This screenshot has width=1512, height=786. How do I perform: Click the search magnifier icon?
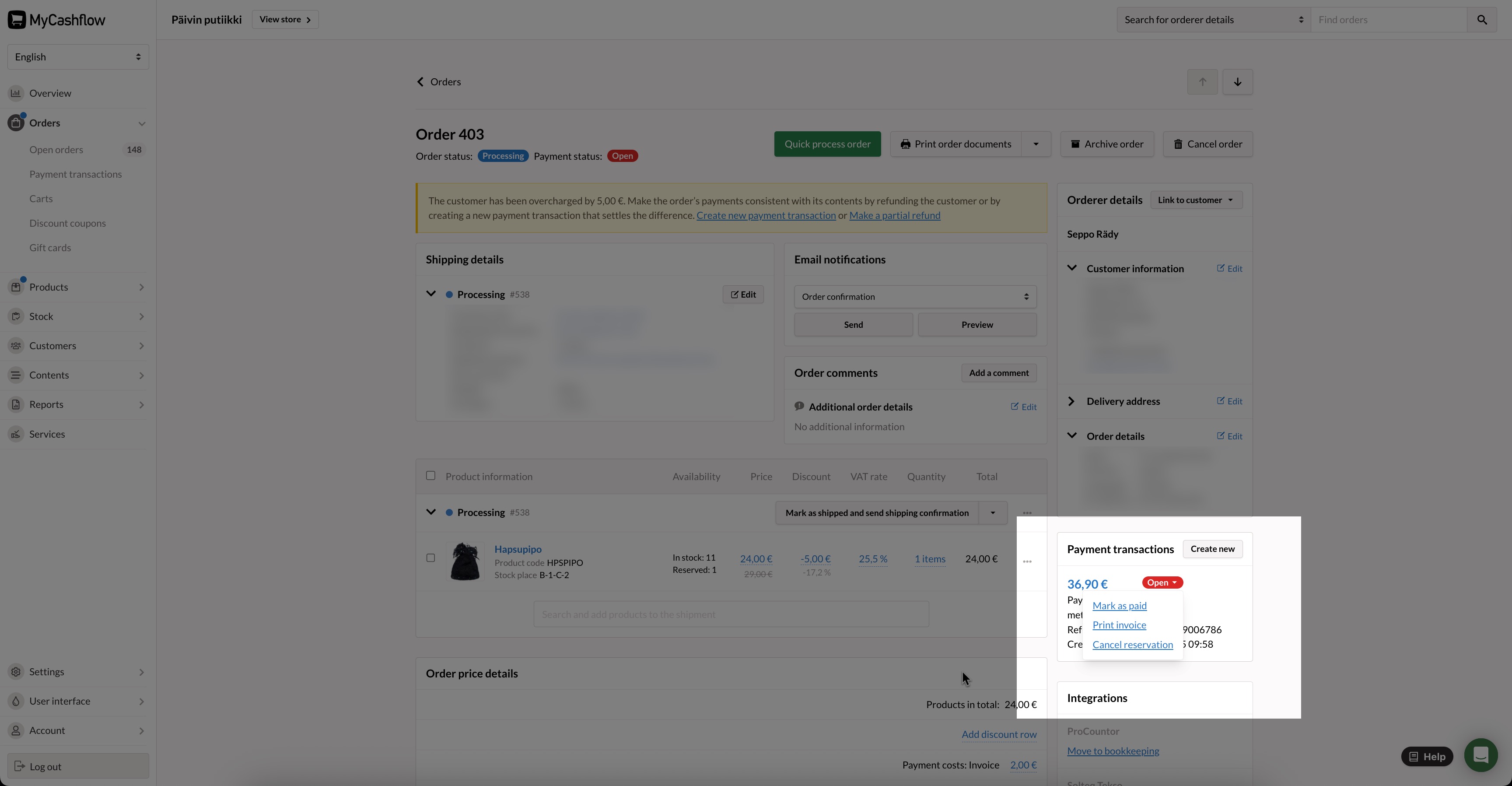(1481, 20)
